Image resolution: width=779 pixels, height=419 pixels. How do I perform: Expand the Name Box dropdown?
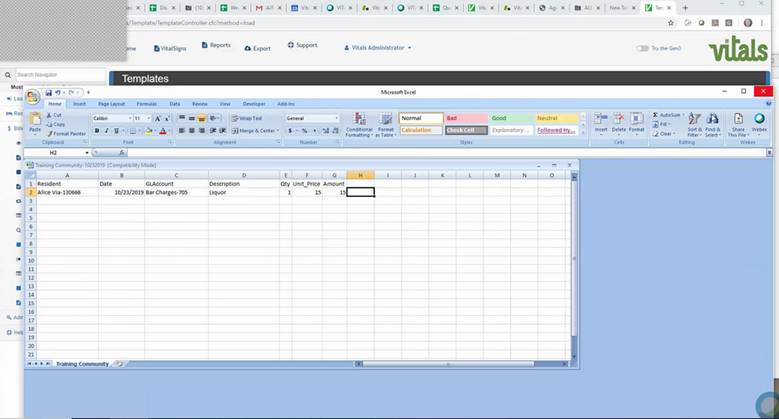[x=87, y=153]
